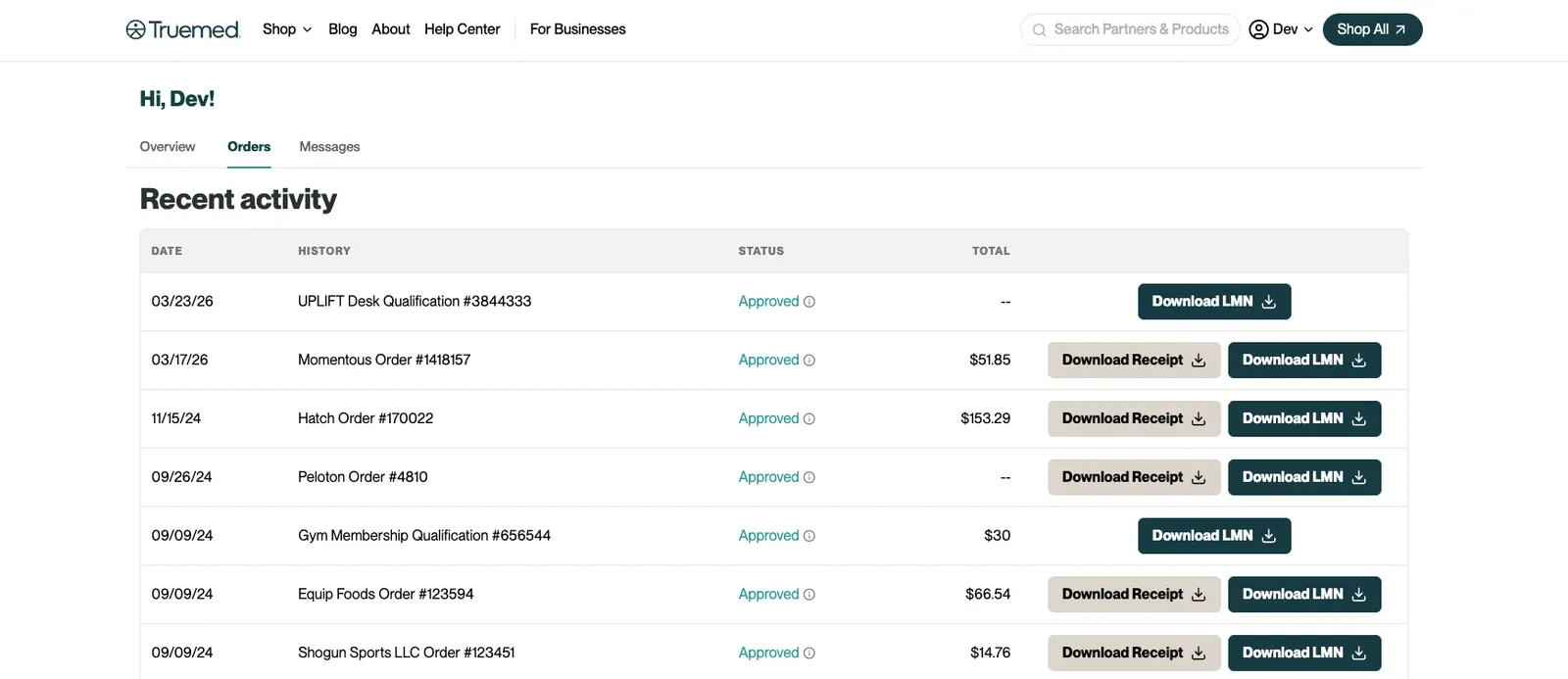Download Receipt for Shogun Sports LLC Order
The width and height of the screenshot is (1568, 679).
(x=1134, y=653)
